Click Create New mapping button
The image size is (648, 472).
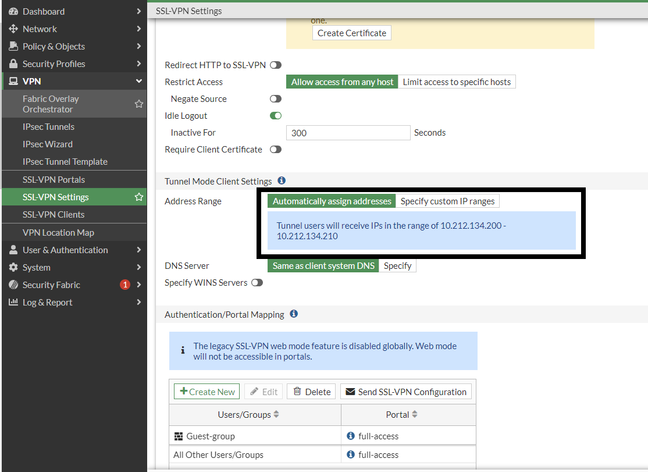207,392
